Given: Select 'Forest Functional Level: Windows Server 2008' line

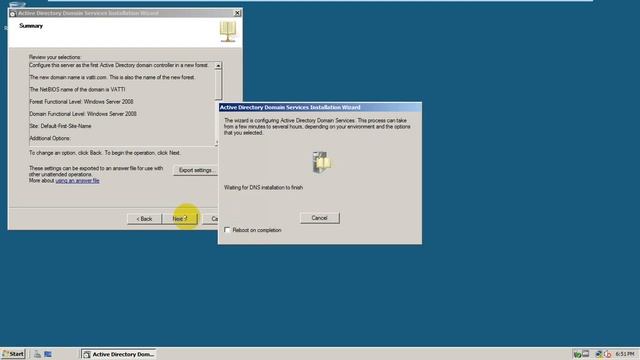Looking at the screenshot, I should tap(81, 102).
